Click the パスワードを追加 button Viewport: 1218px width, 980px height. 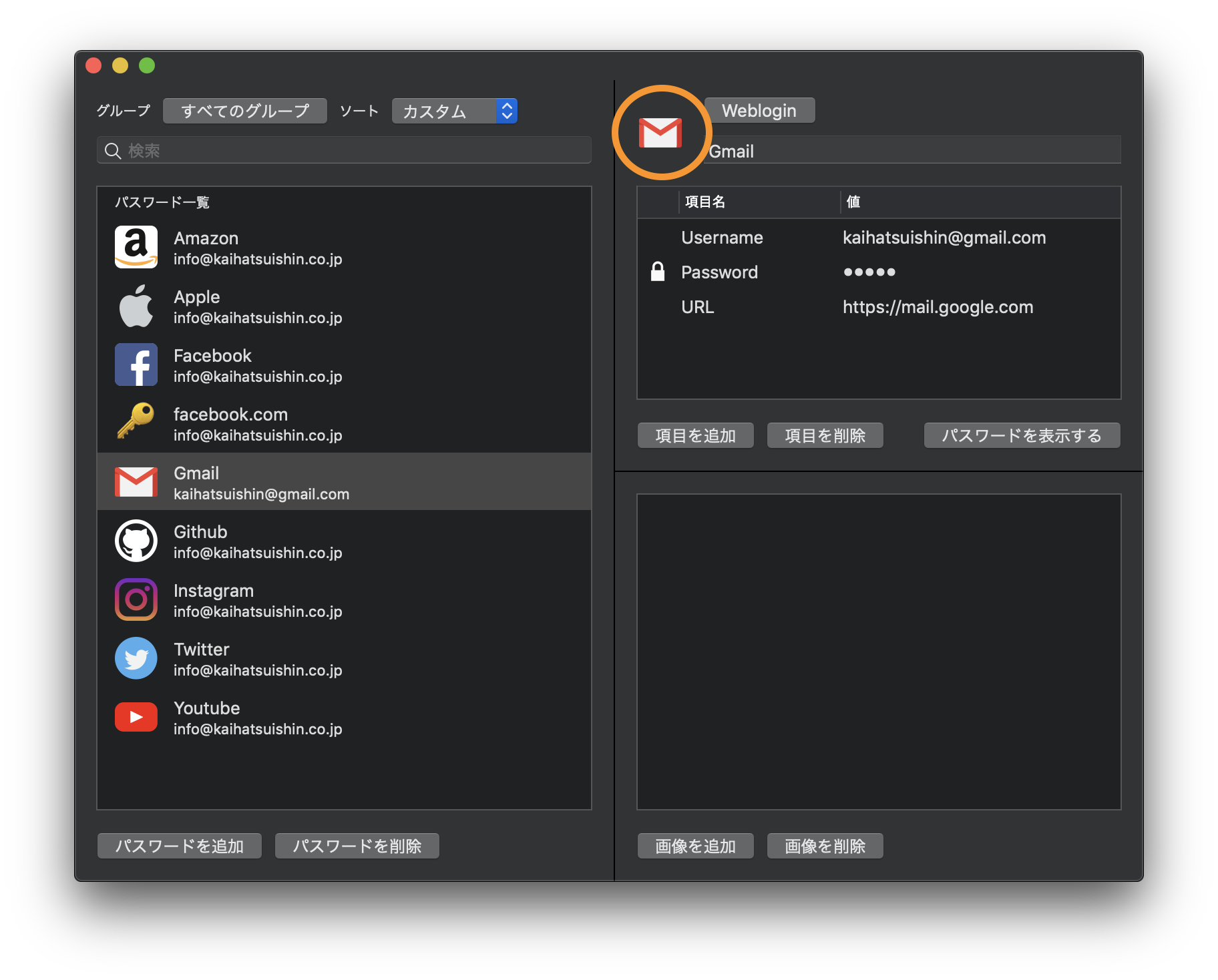click(180, 846)
